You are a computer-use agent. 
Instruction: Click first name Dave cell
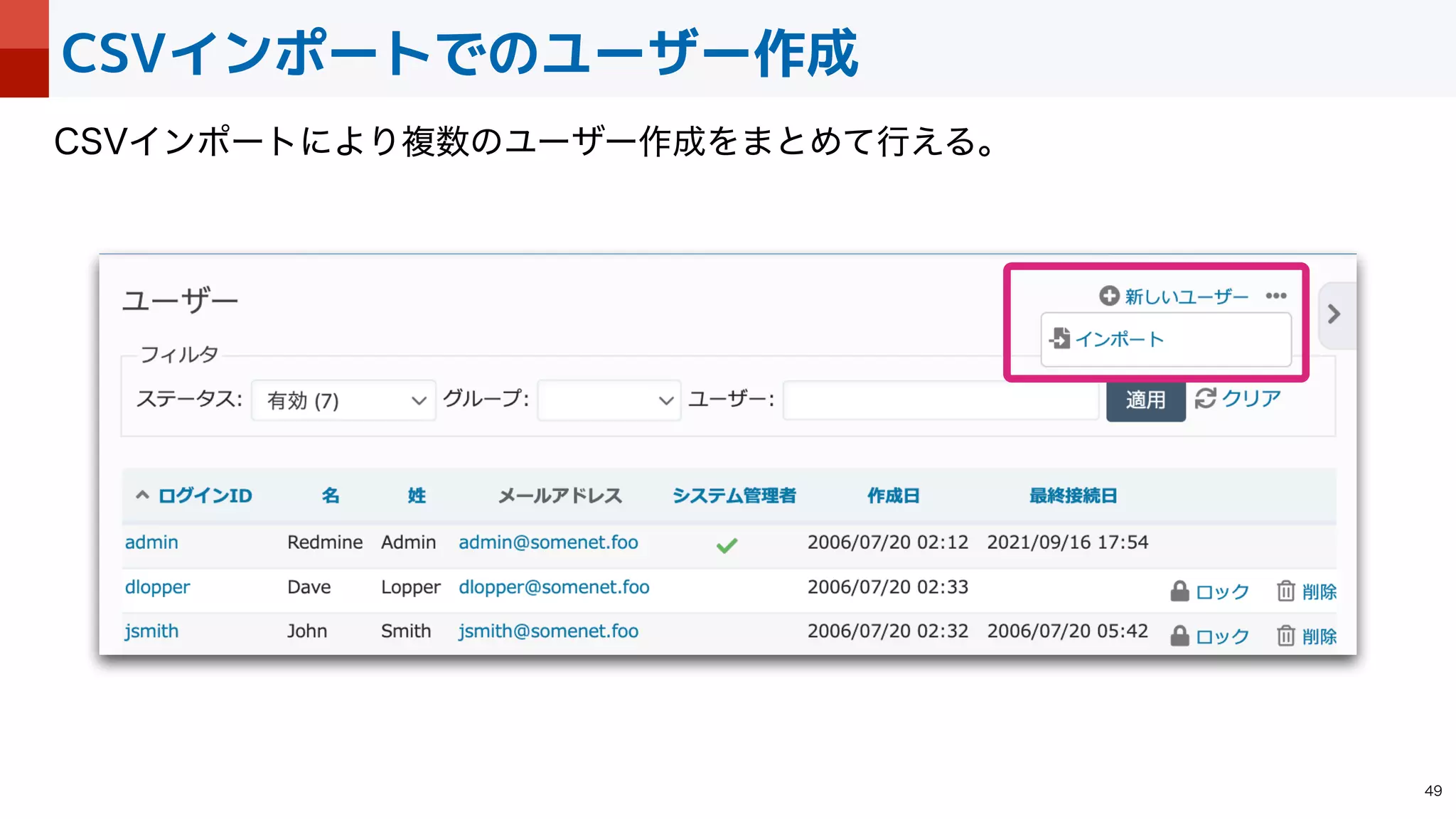tap(309, 587)
